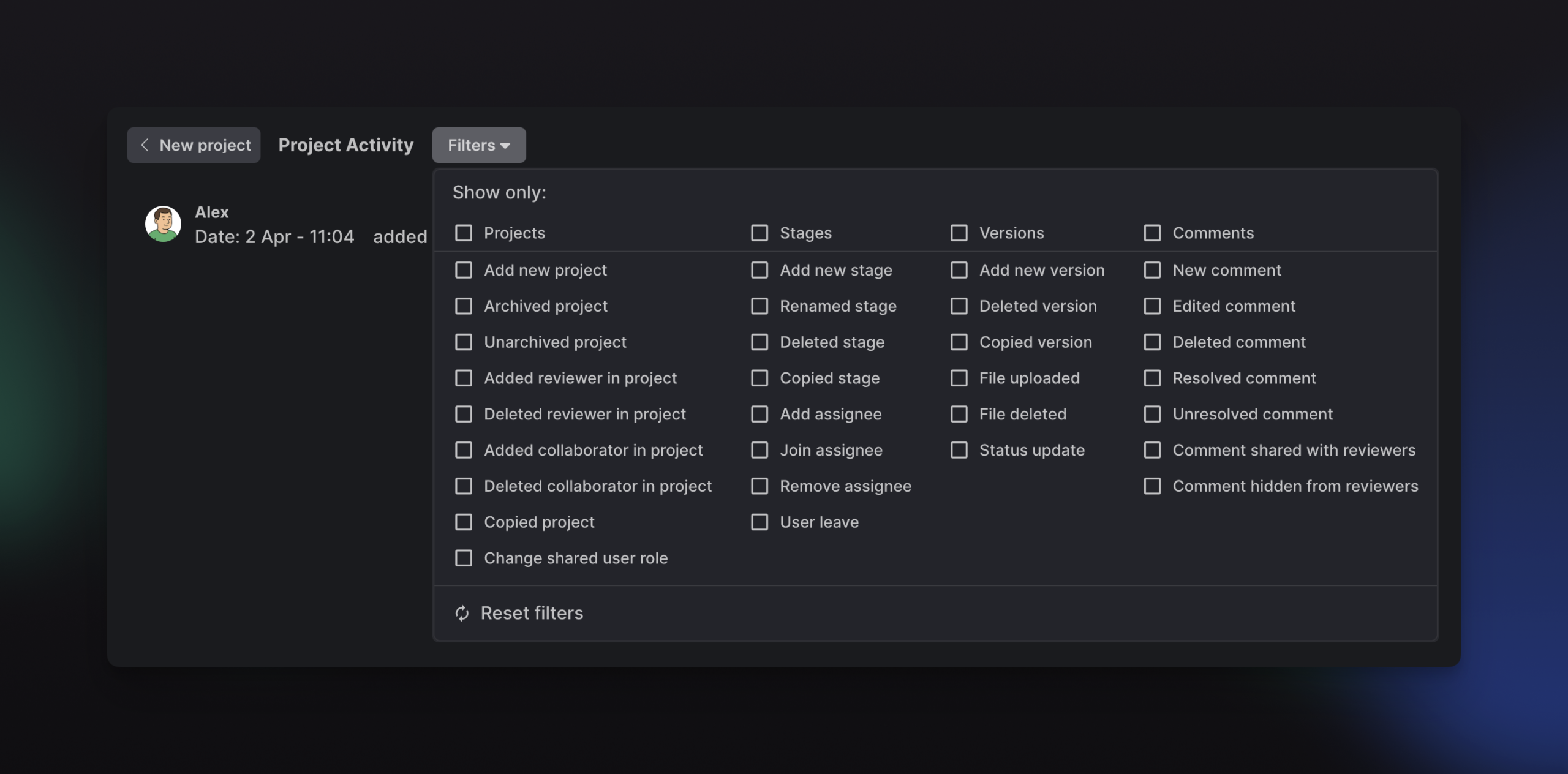Viewport: 1568px width, 774px height.
Task: Tick the Renamed stage checkbox
Action: click(x=759, y=306)
